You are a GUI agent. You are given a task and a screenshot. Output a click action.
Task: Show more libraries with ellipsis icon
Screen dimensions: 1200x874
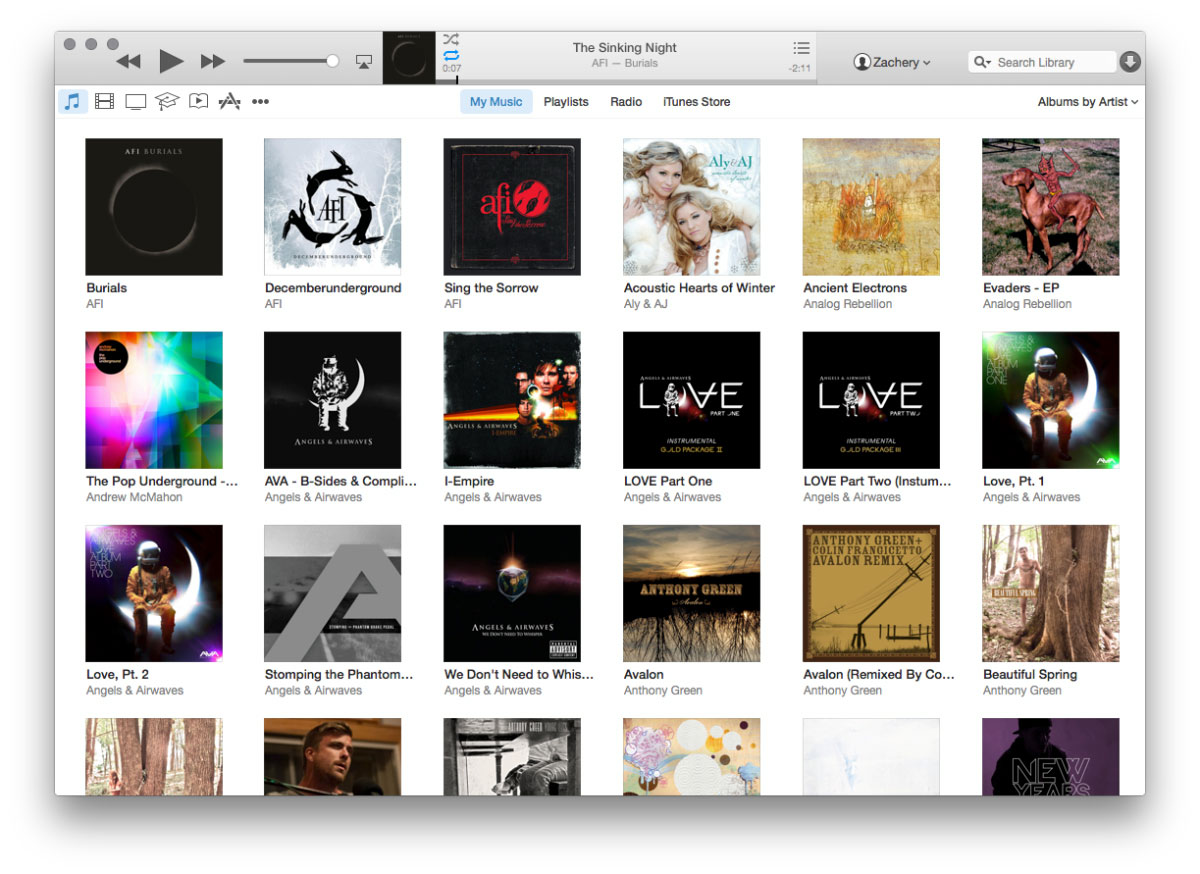pos(260,101)
